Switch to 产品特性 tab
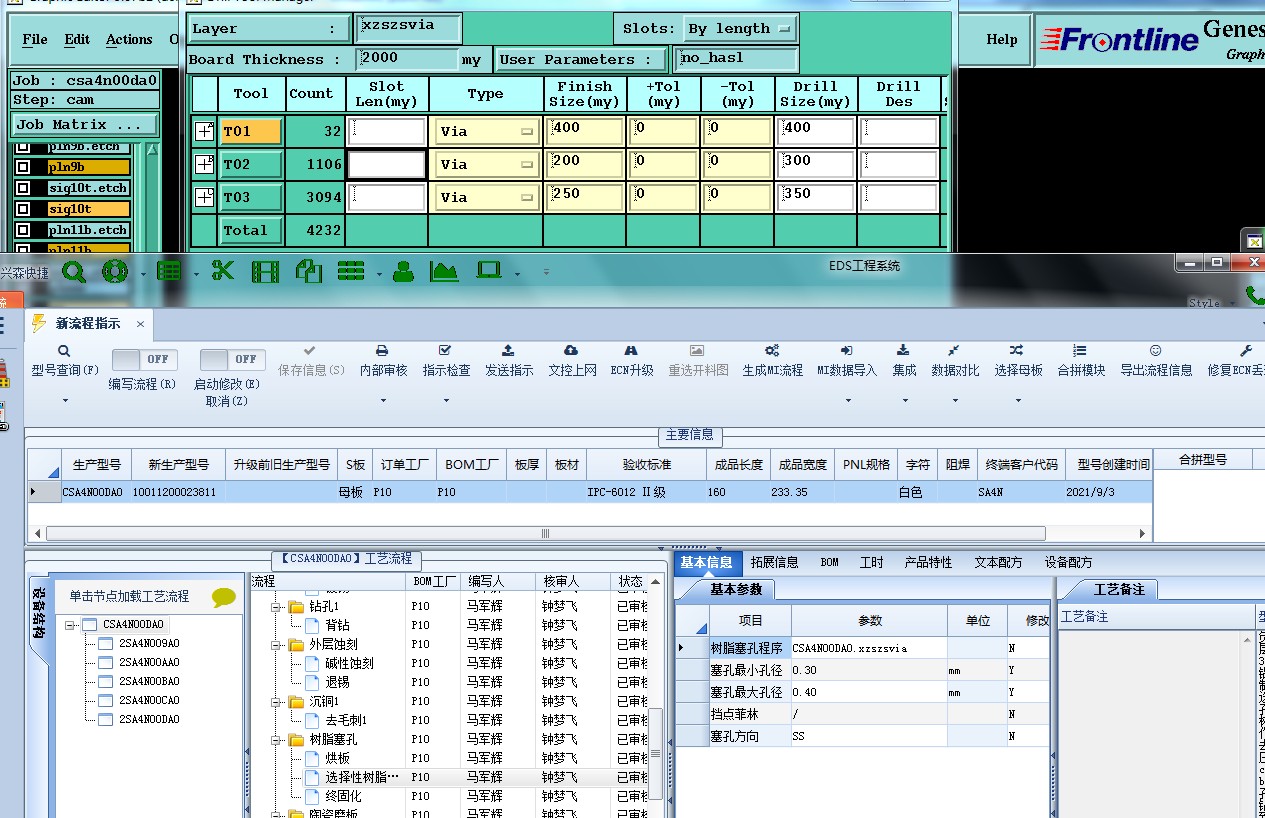This screenshot has width=1265, height=818. click(x=929, y=563)
